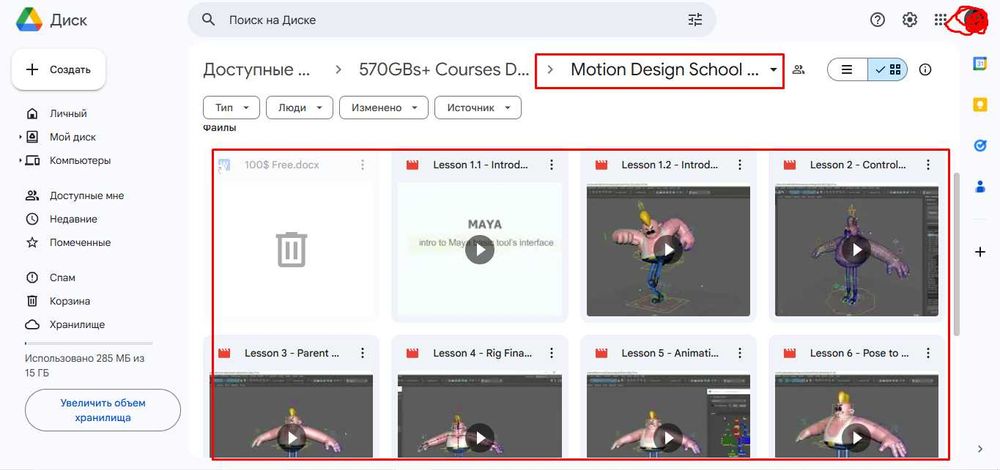Open more options for Lesson 5 file

[740, 353]
